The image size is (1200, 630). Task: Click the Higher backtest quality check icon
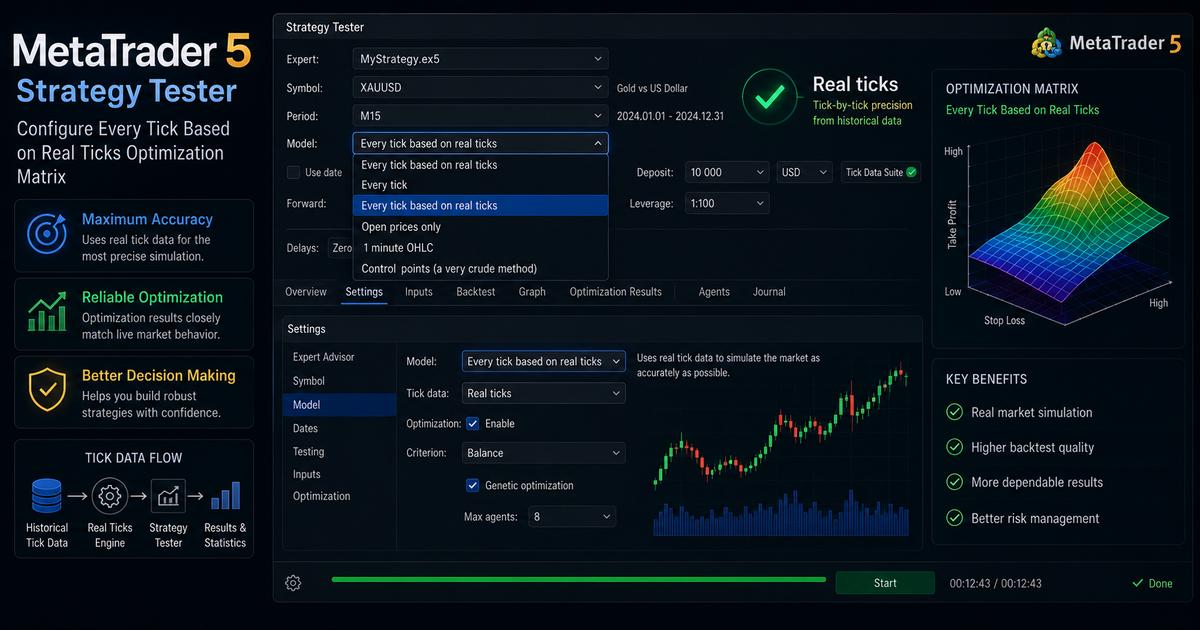coord(954,447)
